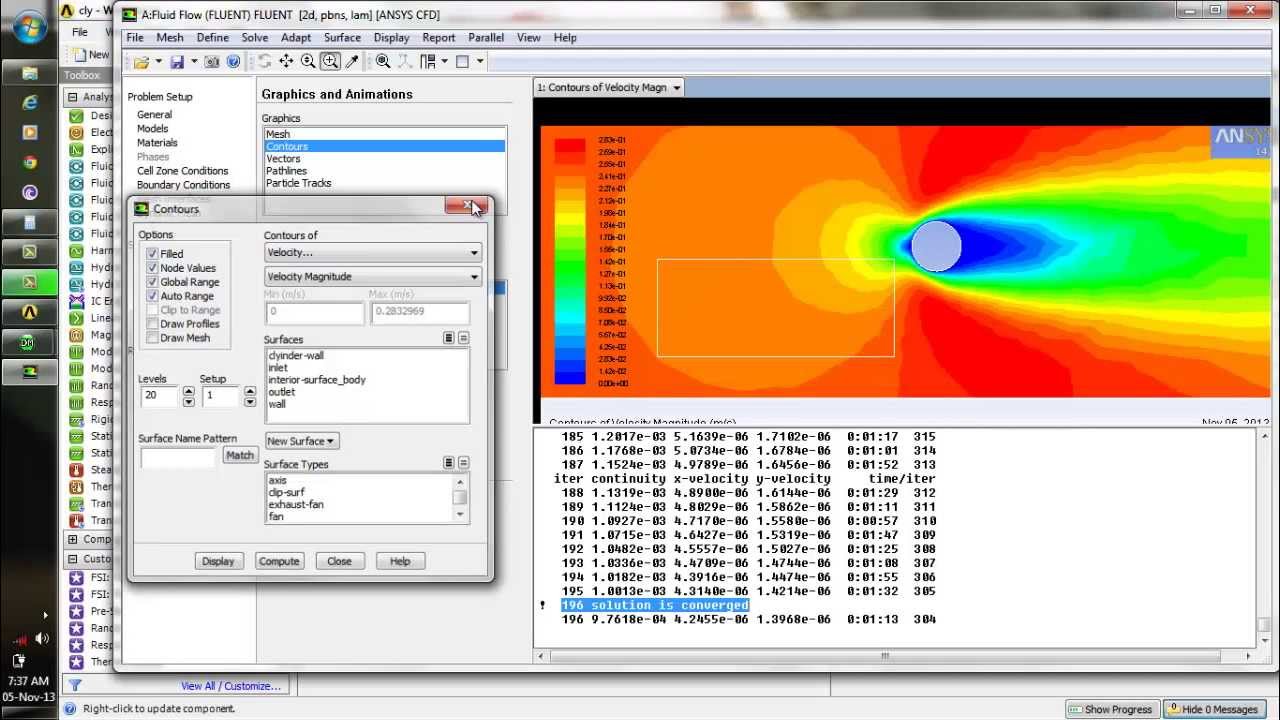Click the Hide 0 Messages button
Screen dimensions: 1280x720
[1212, 709]
